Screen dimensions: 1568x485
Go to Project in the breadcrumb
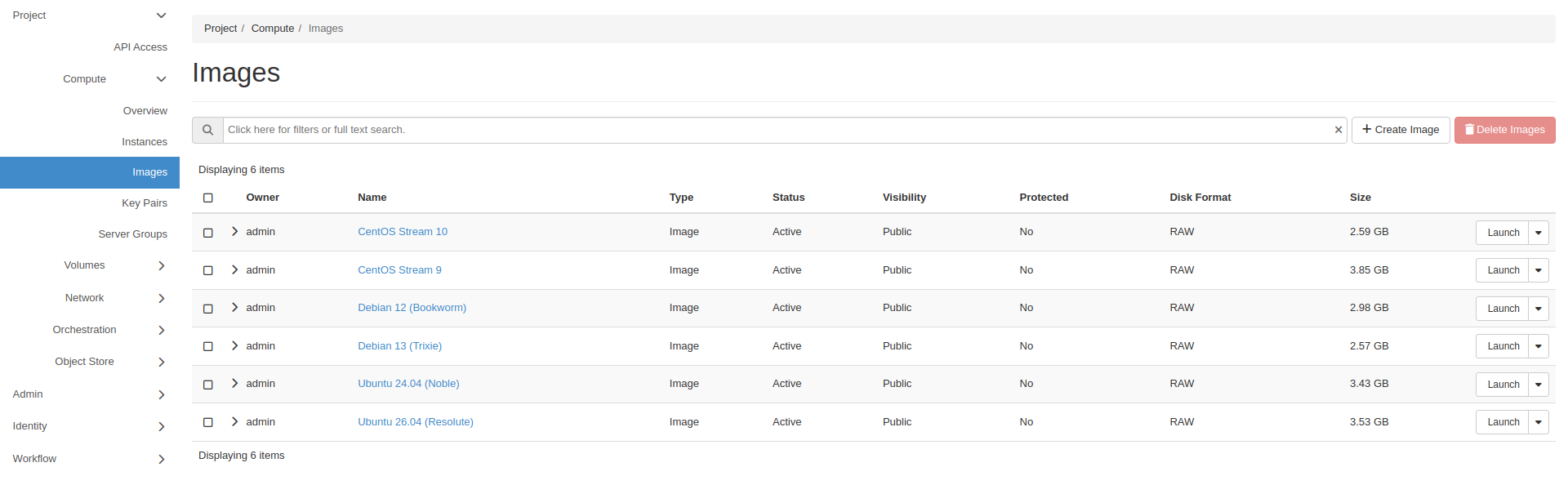(x=220, y=29)
